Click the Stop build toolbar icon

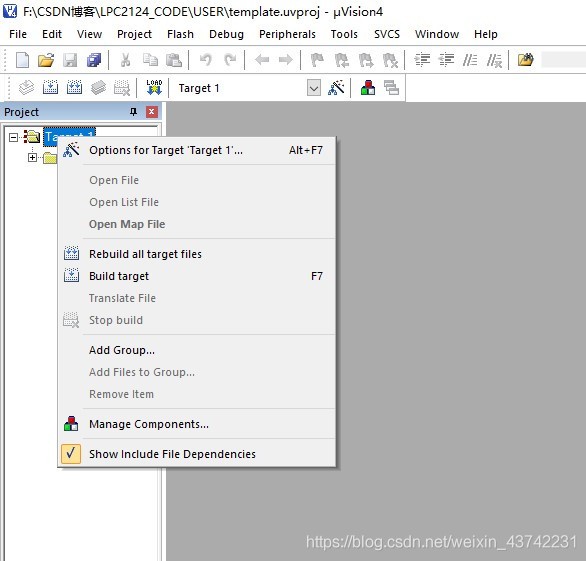click(x=122, y=88)
